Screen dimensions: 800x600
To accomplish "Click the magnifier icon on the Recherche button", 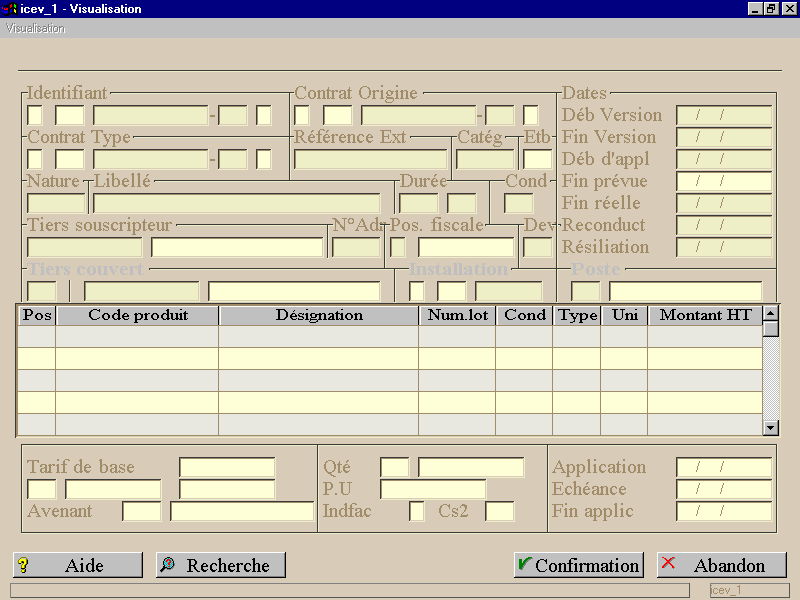I will [167, 564].
